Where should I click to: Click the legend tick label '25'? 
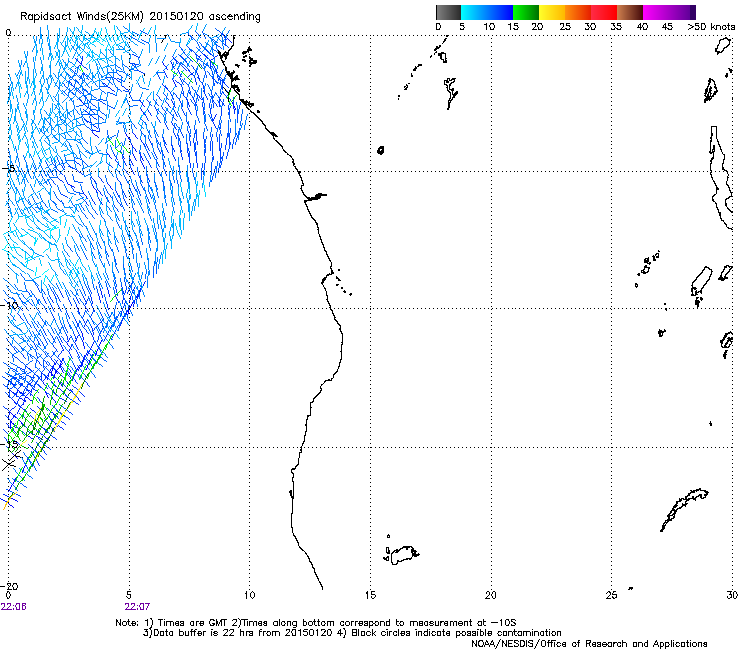tap(565, 27)
